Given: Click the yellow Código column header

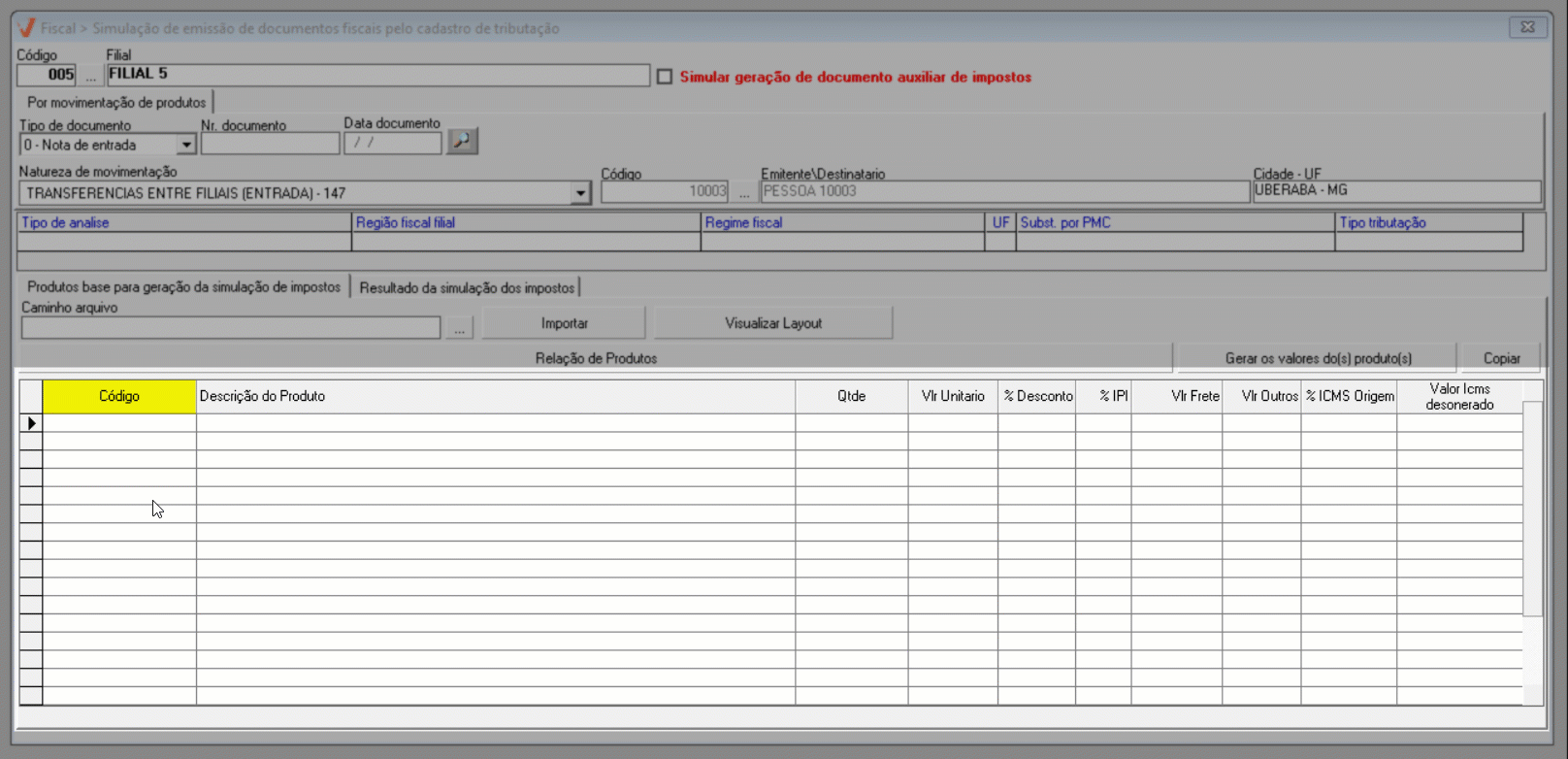Looking at the screenshot, I should click(119, 396).
